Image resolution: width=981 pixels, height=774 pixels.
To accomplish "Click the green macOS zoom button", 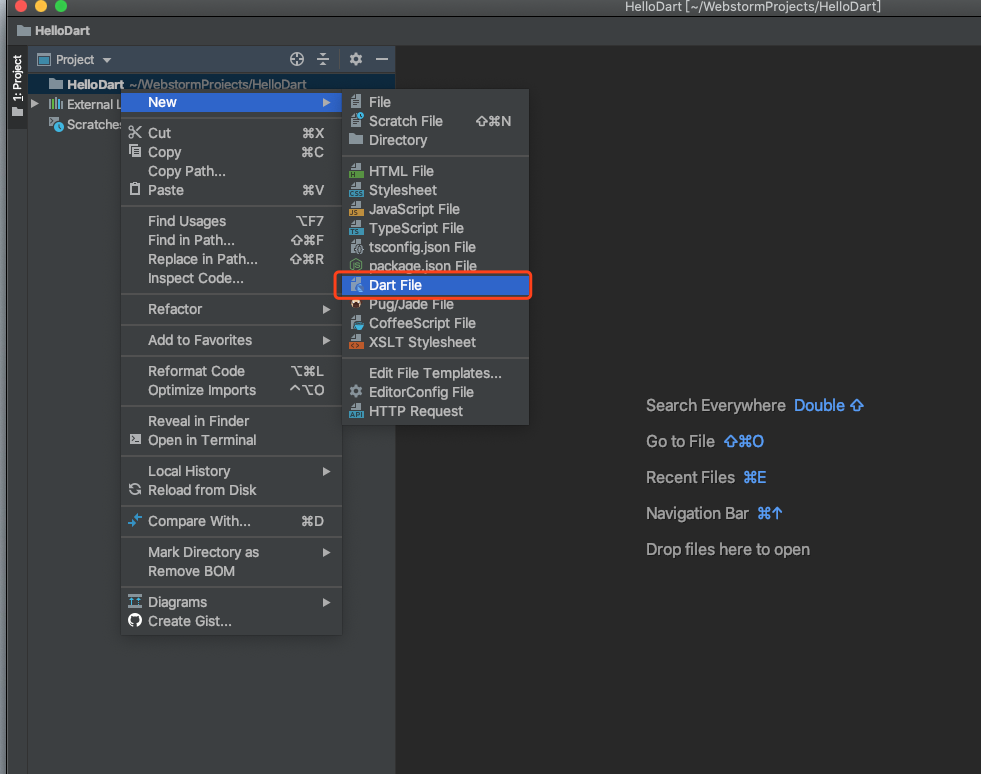I will tap(61, 6).
